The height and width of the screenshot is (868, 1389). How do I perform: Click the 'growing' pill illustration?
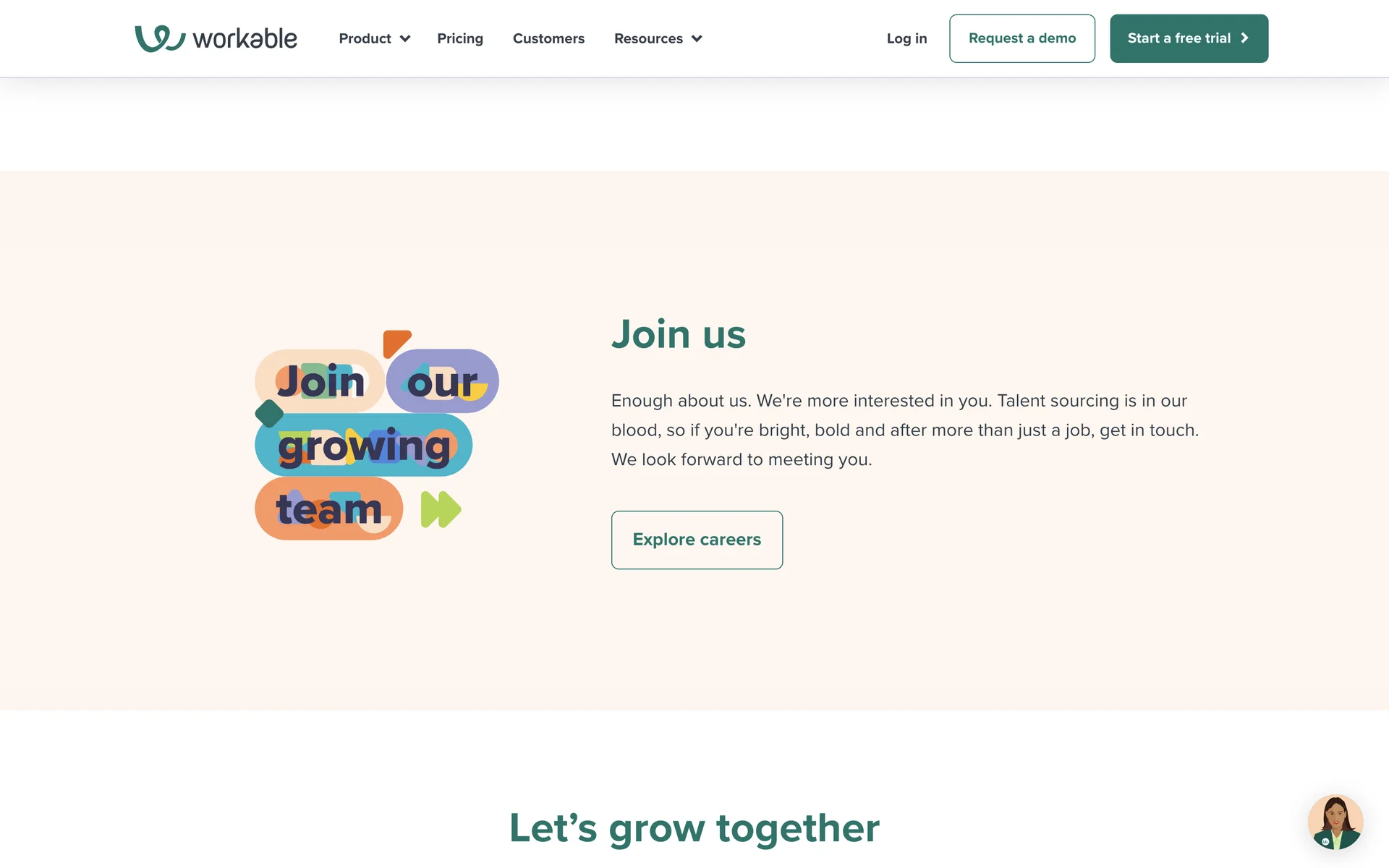pyautogui.click(x=363, y=445)
